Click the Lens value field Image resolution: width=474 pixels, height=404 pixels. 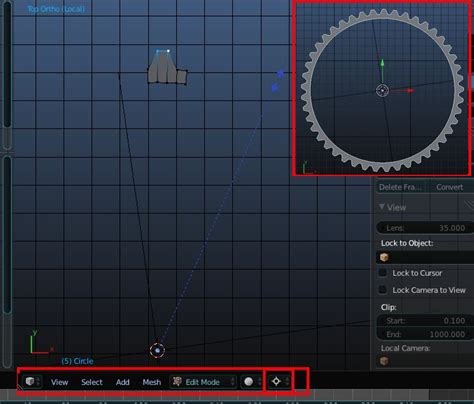[x=425, y=228]
